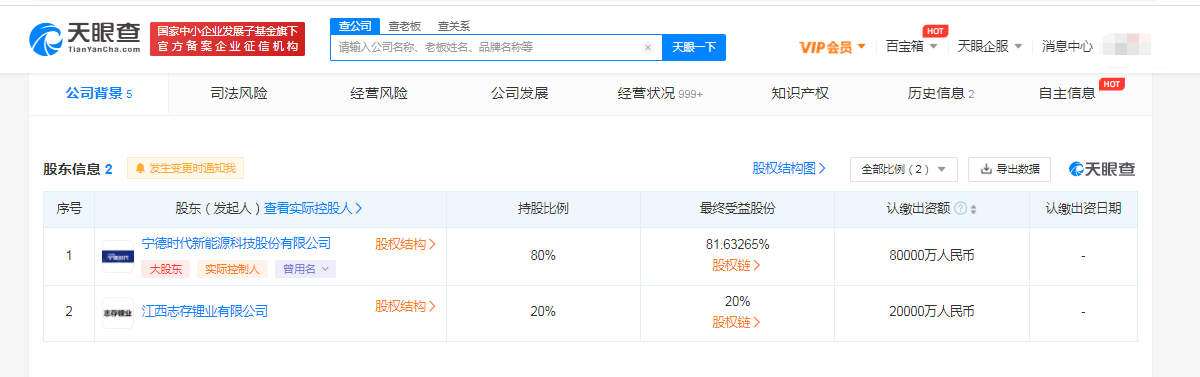Open 江西志存锂业 company logo thumbnail
The height and width of the screenshot is (377, 1200).
[x=118, y=312]
